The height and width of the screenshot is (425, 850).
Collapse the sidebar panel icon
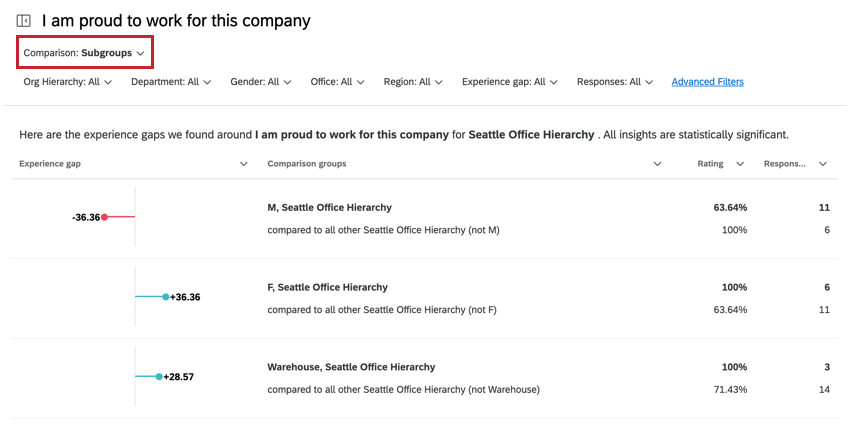coord(24,21)
